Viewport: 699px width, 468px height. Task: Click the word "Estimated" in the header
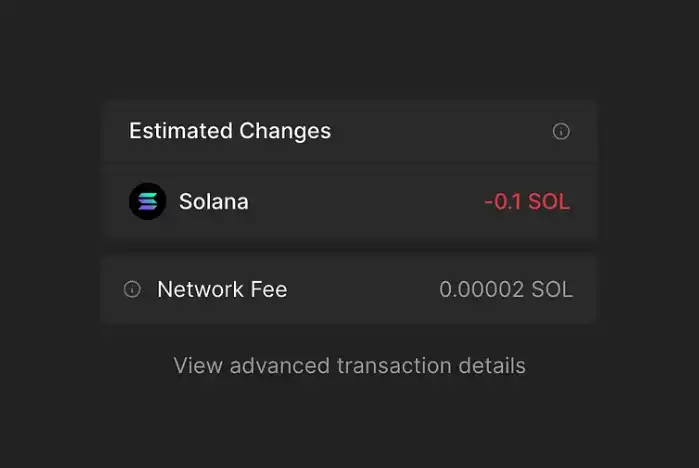(x=181, y=131)
